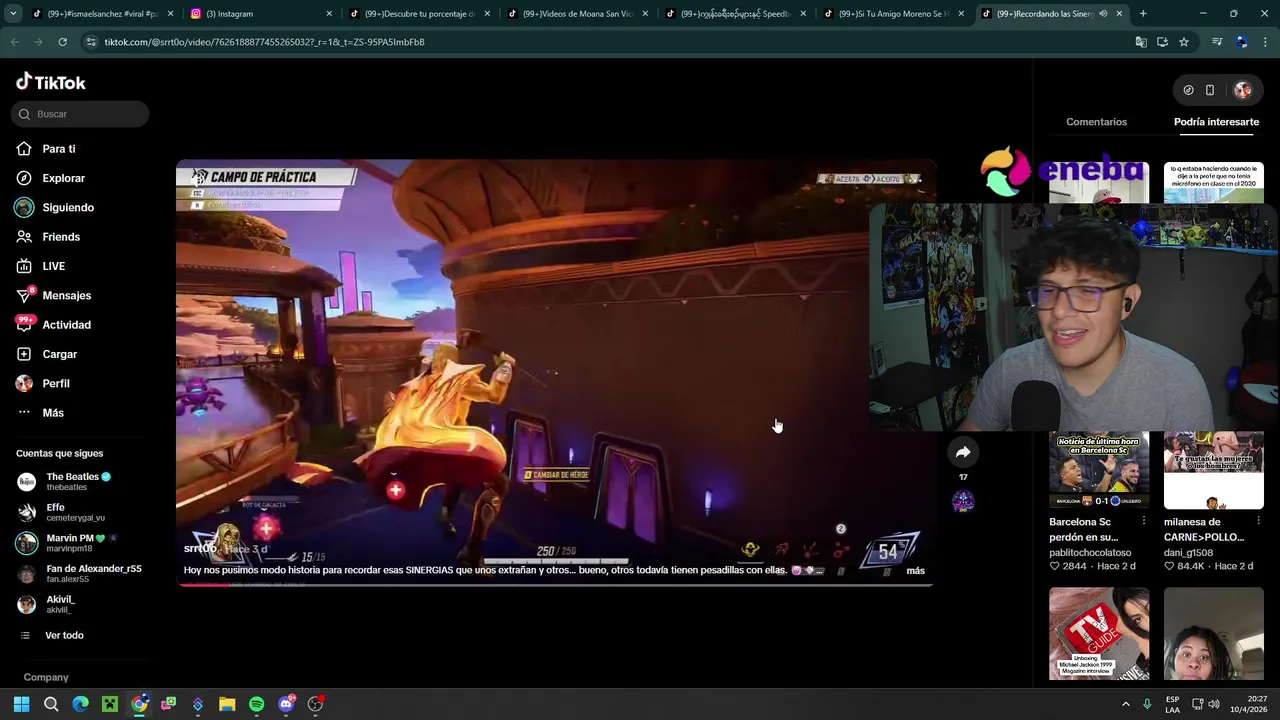Click the address bar URL

(265, 42)
